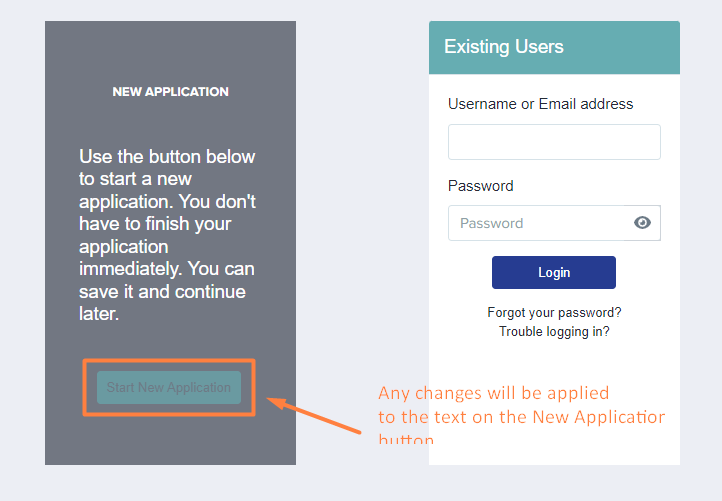722x501 pixels.
Task: Focus the Password input field
Action: tap(536, 223)
